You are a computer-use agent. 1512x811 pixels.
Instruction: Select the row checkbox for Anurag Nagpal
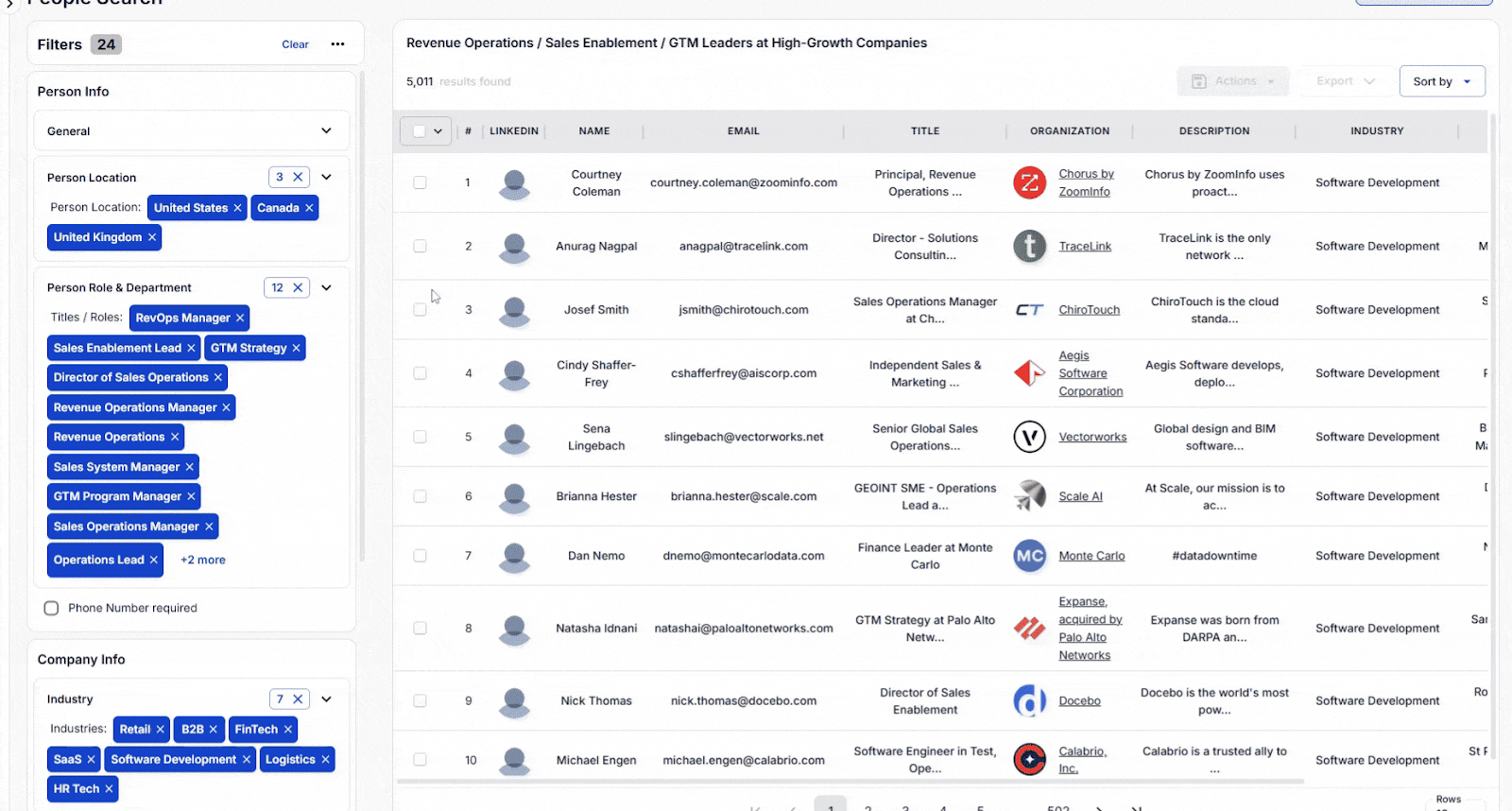coord(420,247)
